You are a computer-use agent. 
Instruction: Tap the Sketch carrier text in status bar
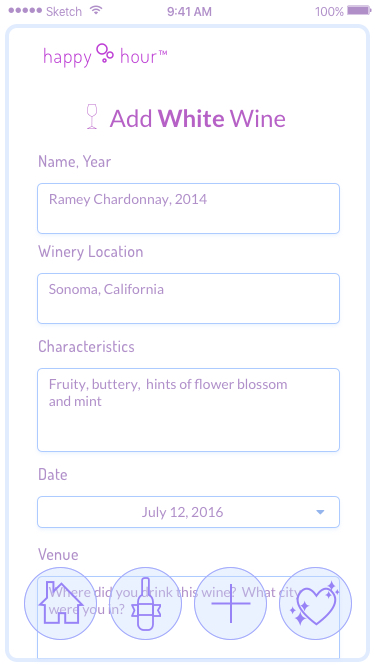tap(64, 11)
